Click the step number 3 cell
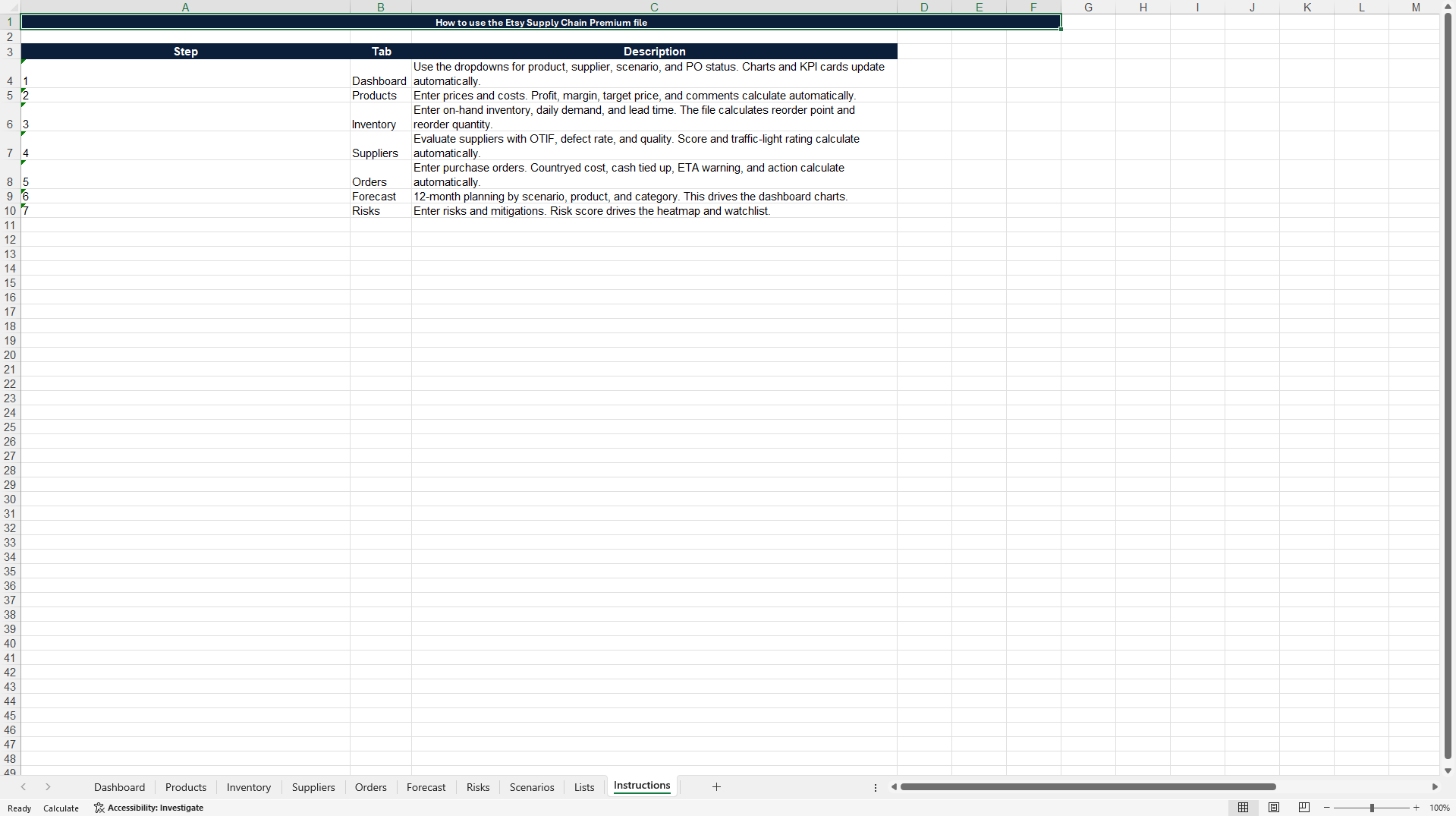 point(185,117)
